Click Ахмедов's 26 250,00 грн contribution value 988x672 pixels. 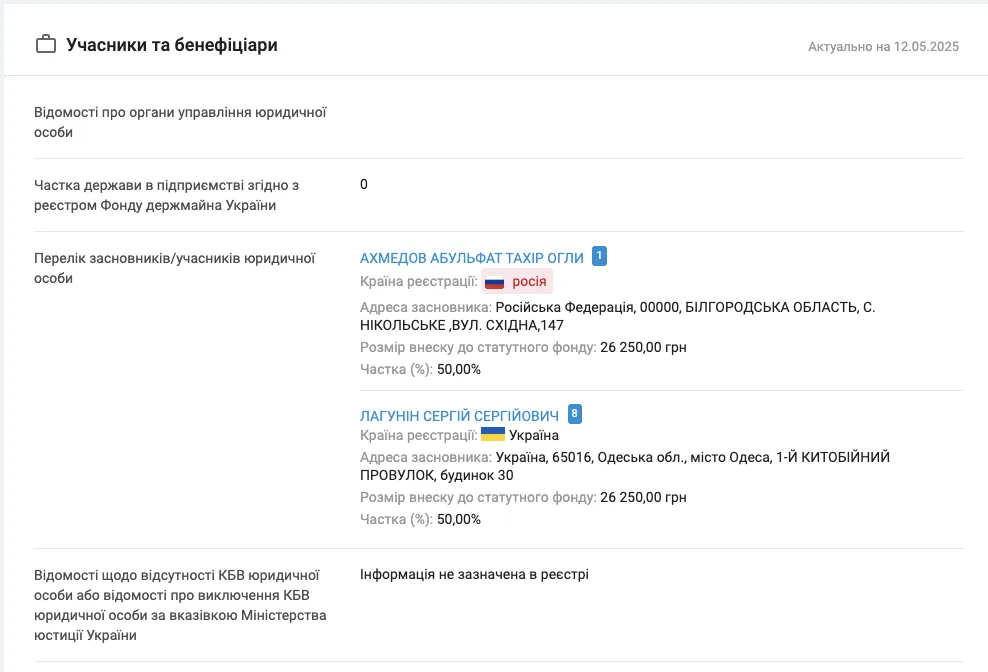pyautogui.click(x=643, y=347)
